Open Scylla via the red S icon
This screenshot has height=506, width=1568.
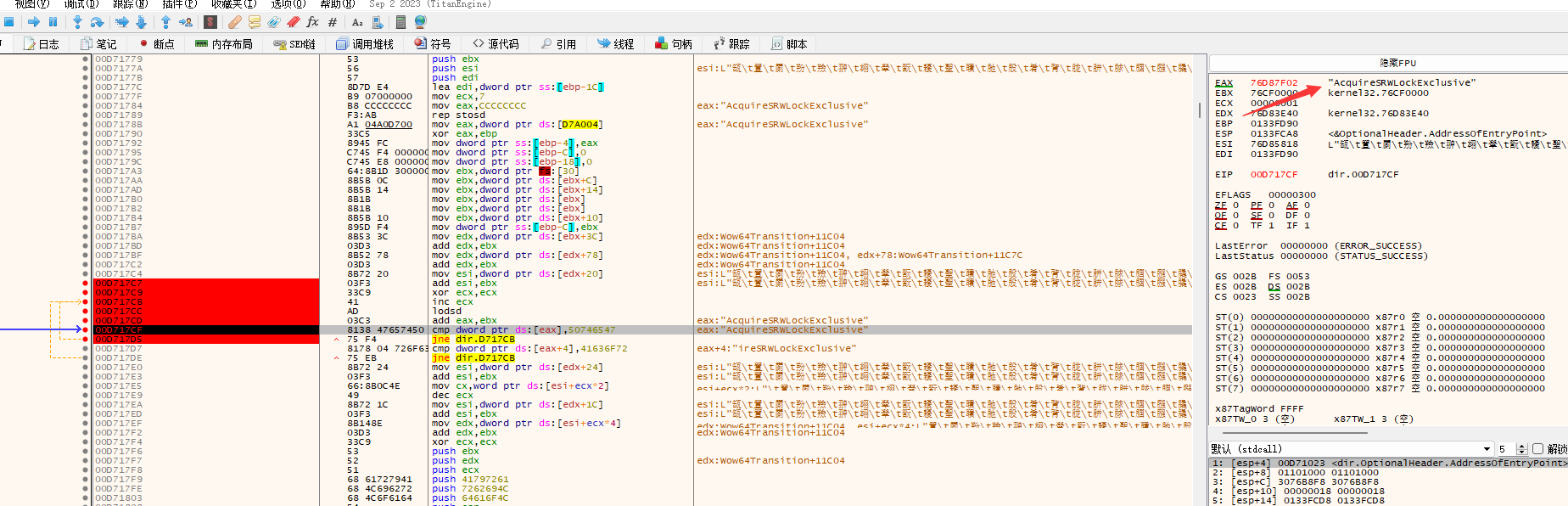click(210, 22)
